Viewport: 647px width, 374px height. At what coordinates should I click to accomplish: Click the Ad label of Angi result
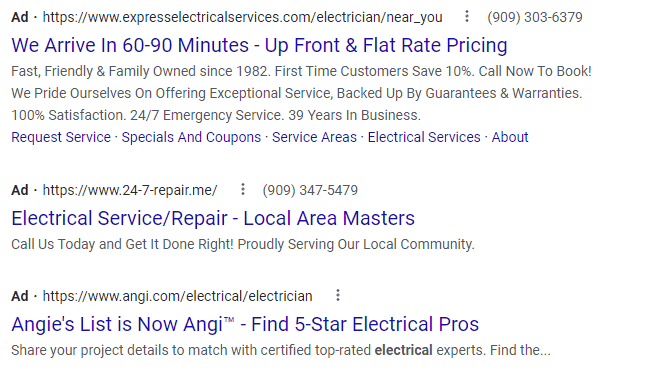pos(20,296)
